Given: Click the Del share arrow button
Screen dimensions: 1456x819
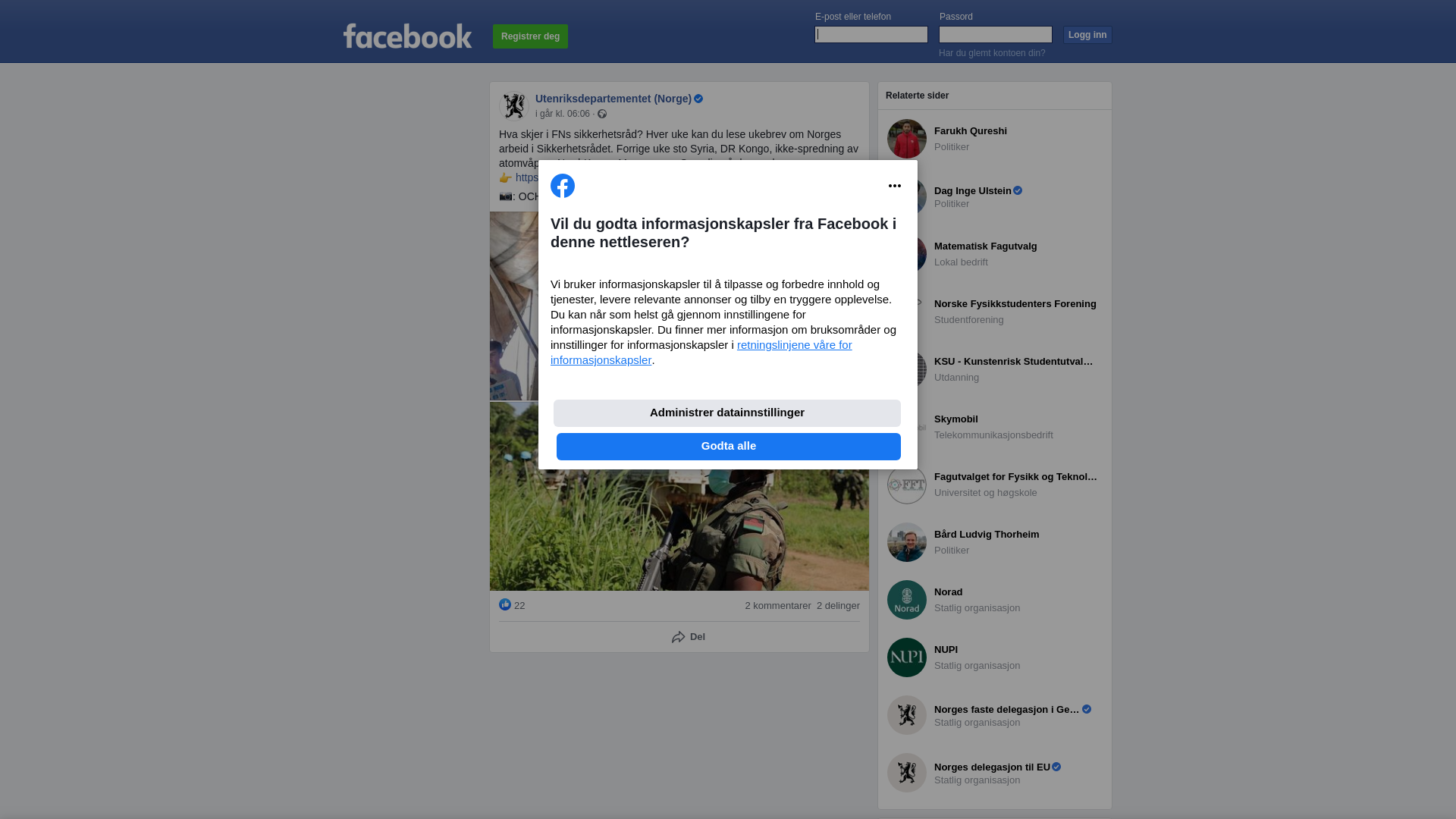Looking at the screenshot, I should click(x=689, y=637).
